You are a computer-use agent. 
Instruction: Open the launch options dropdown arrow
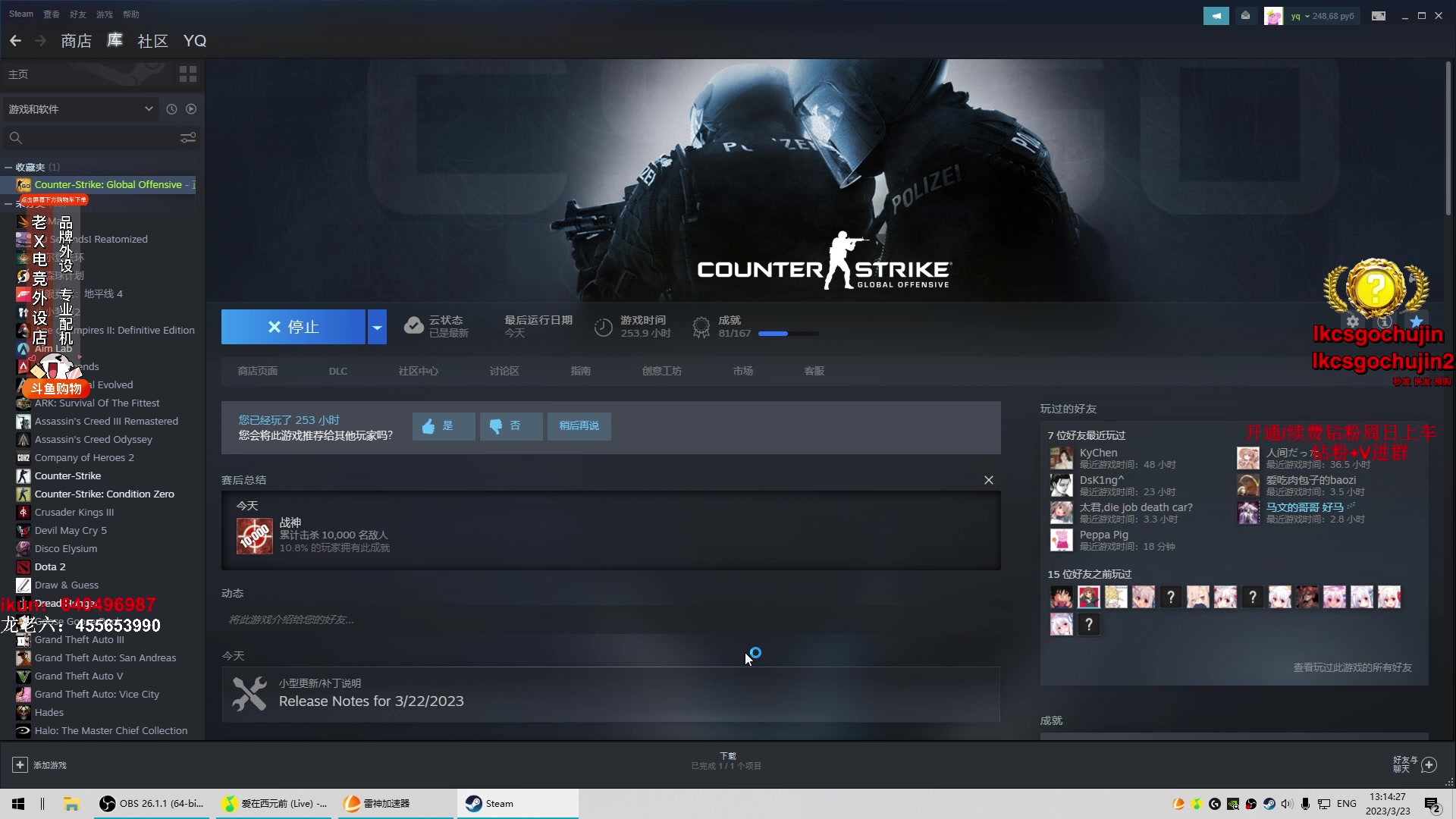pos(377,327)
